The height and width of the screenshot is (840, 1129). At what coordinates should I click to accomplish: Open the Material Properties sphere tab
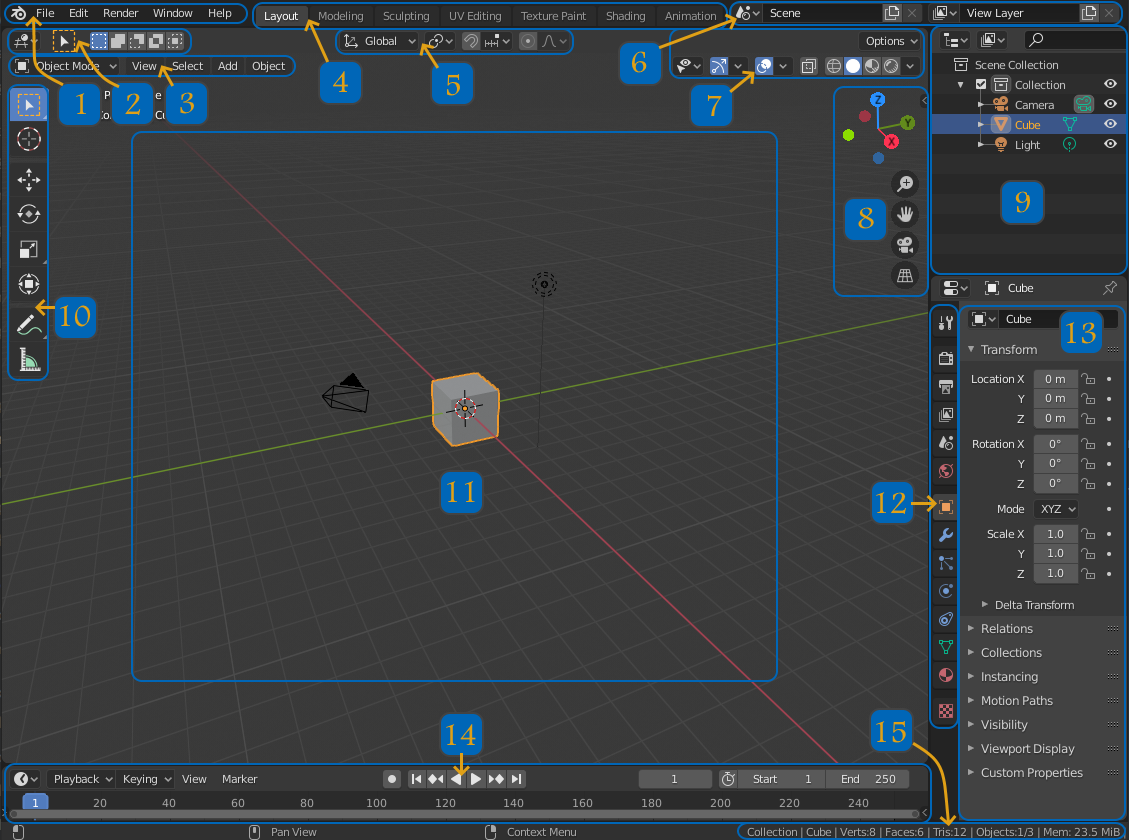point(944,675)
